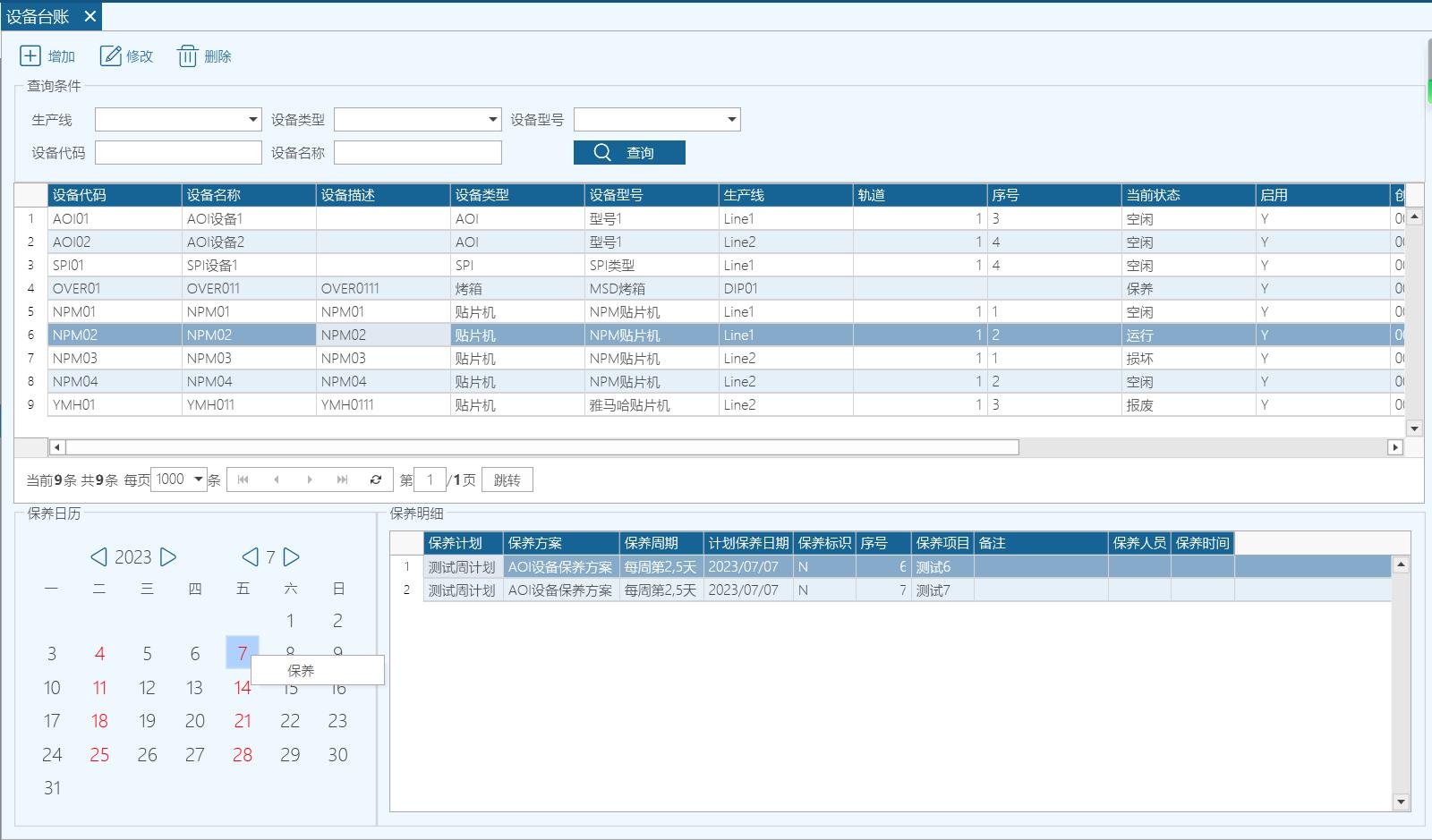Click the 跳转 jump button

(x=507, y=479)
